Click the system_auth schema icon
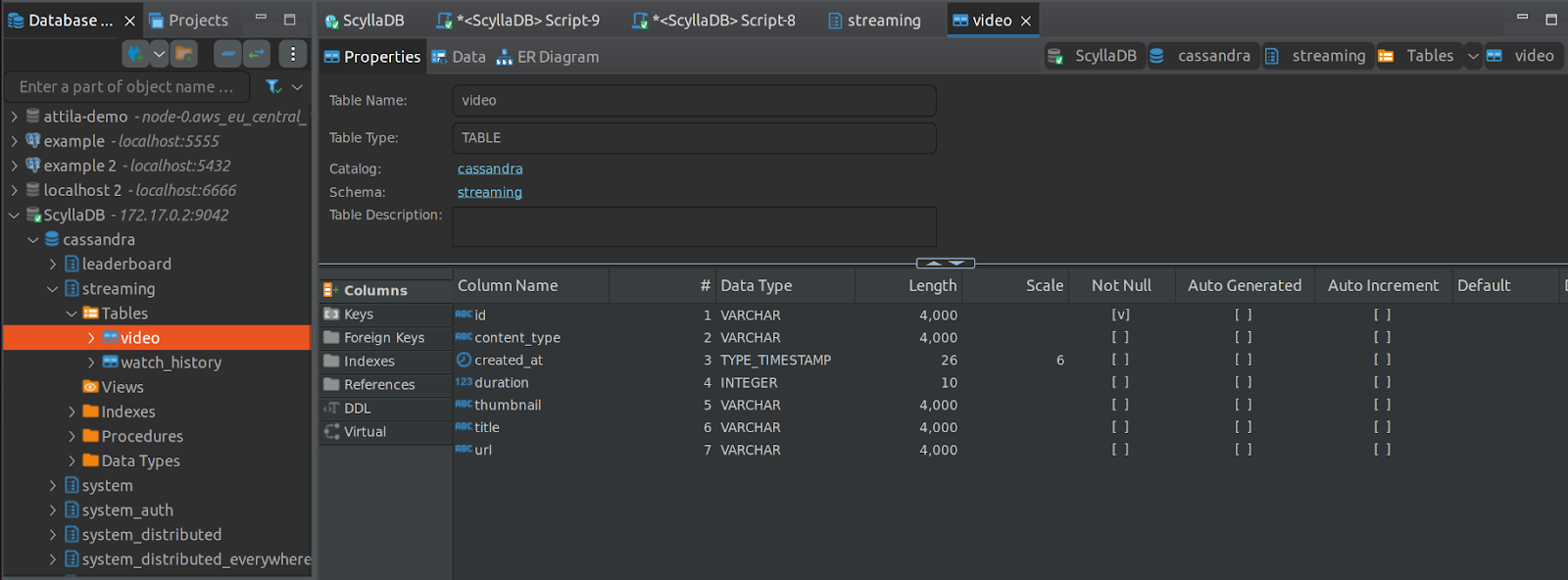The width and height of the screenshot is (1568, 580). point(72,509)
